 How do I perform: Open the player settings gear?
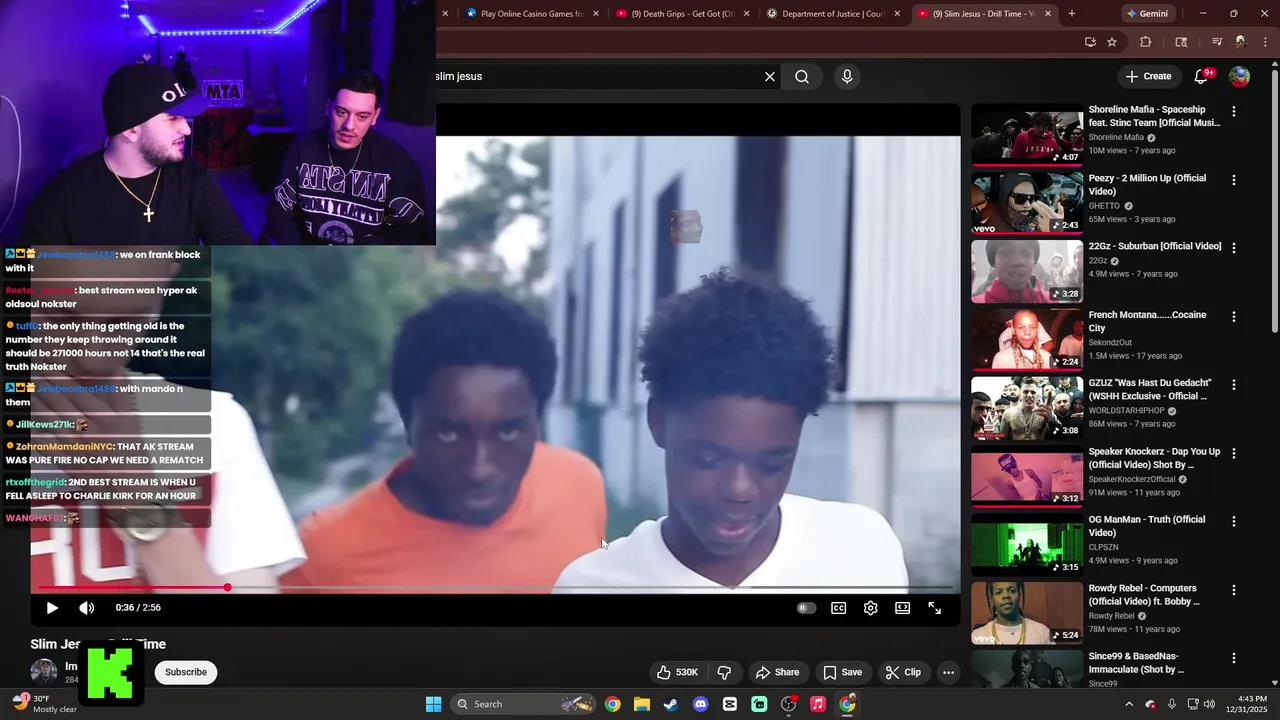[870, 608]
